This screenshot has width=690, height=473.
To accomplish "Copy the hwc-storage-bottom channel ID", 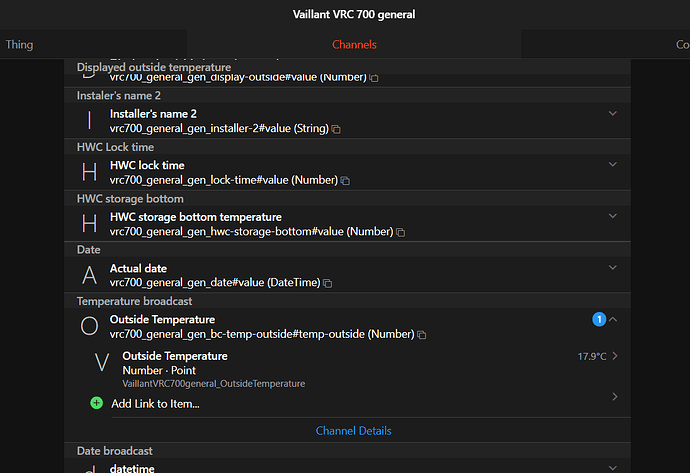I will click(x=400, y=232).
